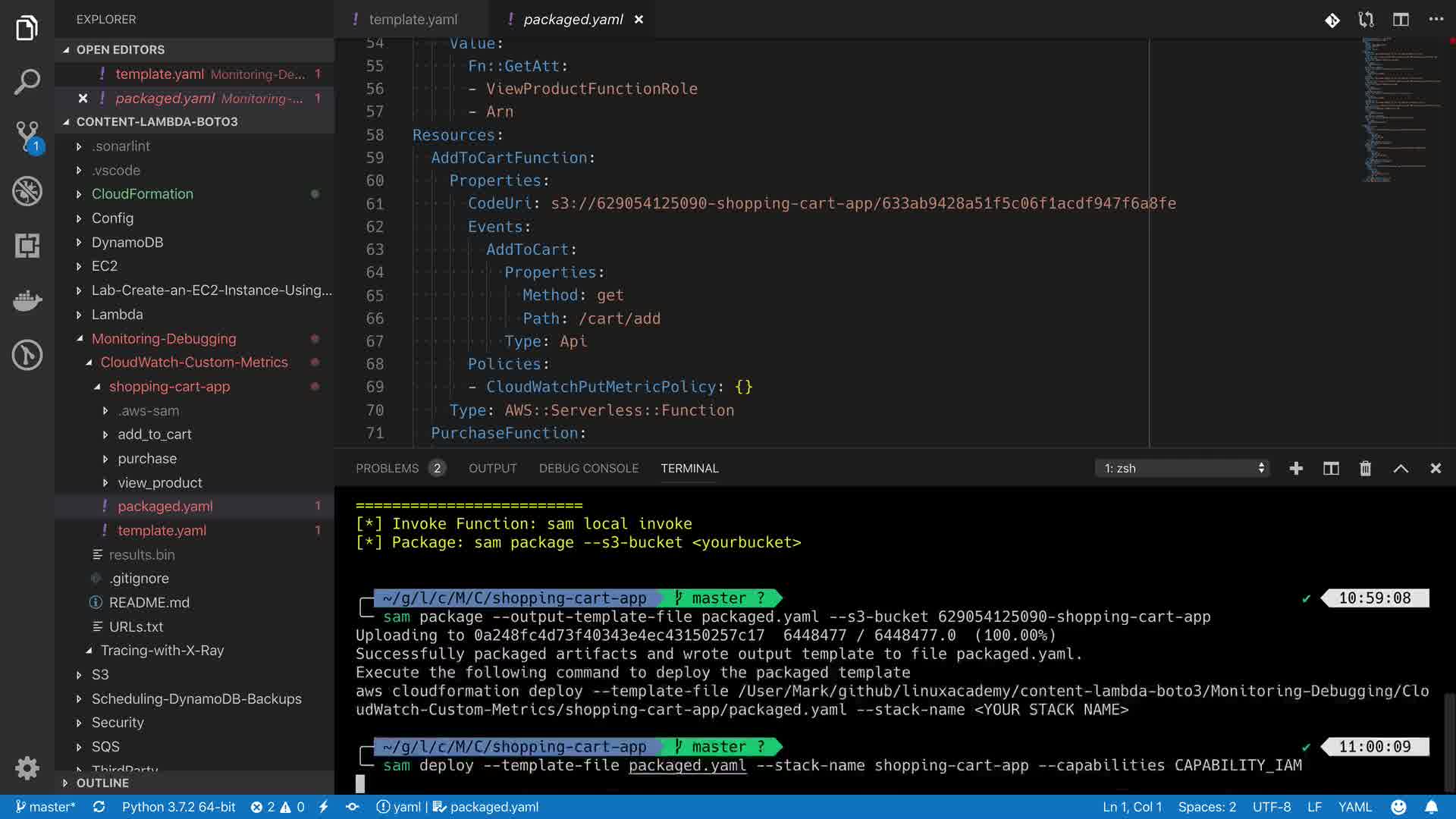This screenshot has width=1456, height=819.
Task: Open the terminal selector dropdown showing zsh
Action: (x=1182, y=469)
